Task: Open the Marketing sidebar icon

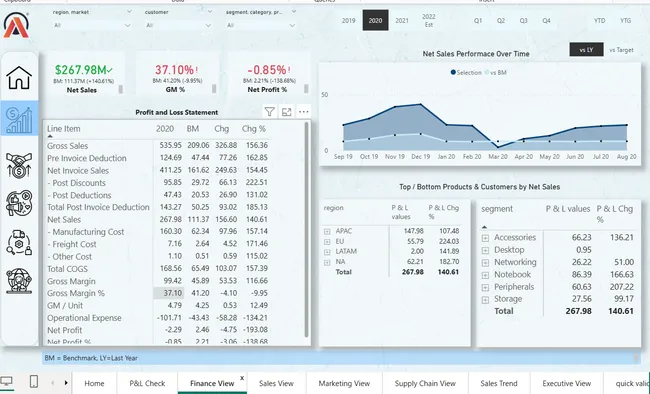Action: click(x=19, y=203)
